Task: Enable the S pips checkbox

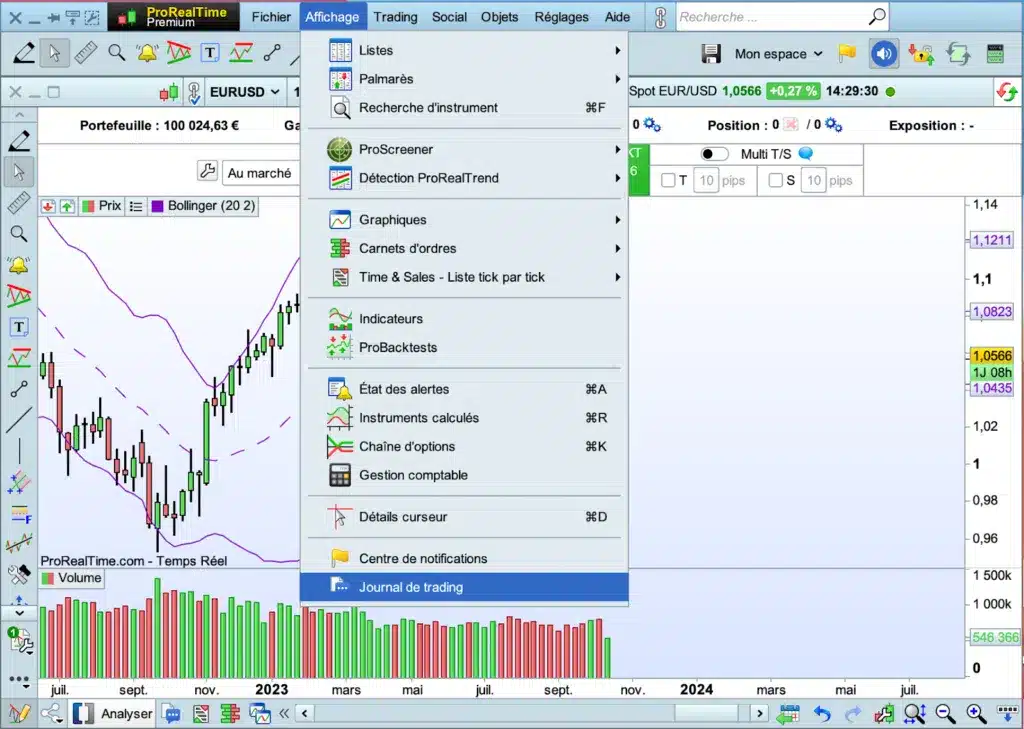Action: click(x=775, y=181)
